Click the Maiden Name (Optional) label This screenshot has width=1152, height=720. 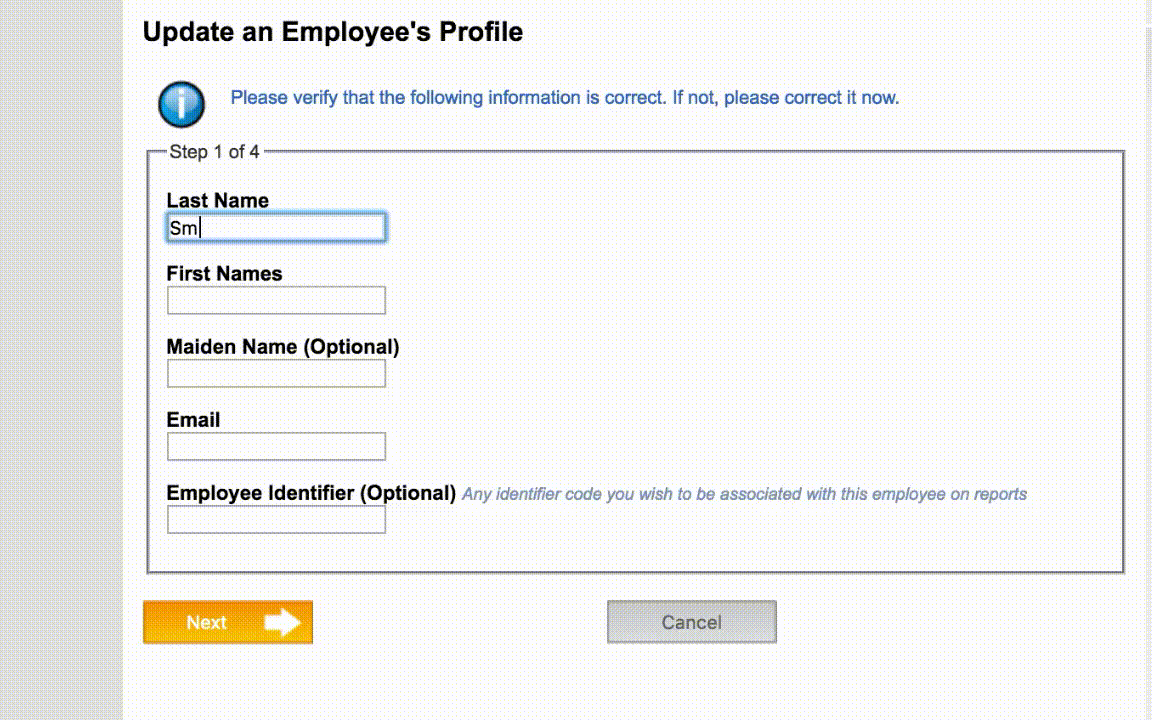point(283,346)
